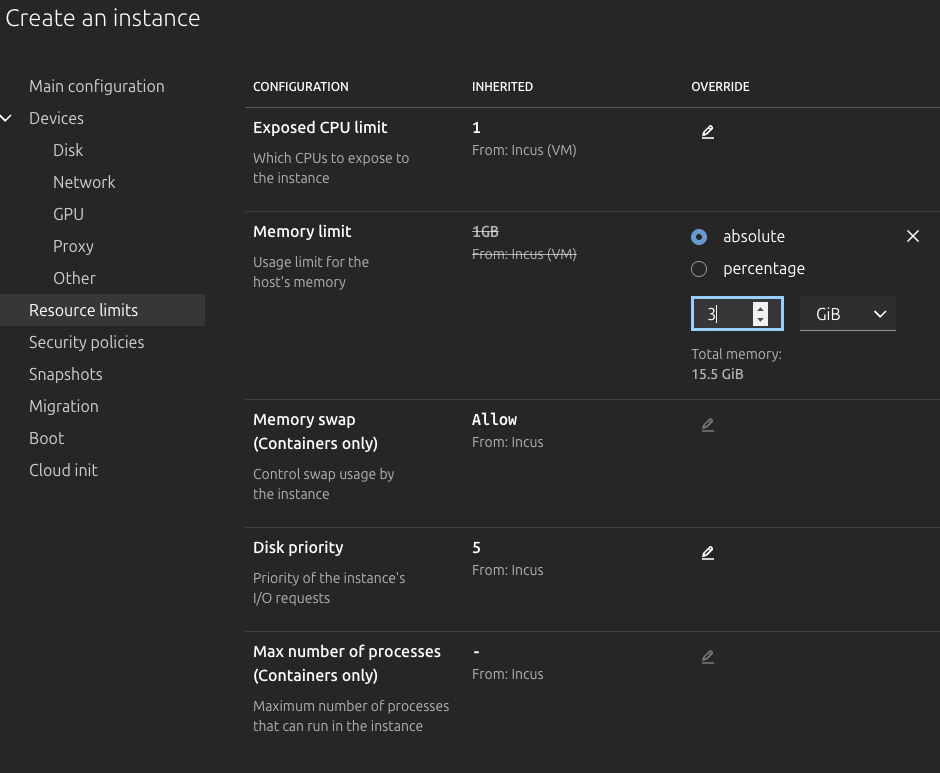The image size is (940, 773).
Task: Increase the memory value with the up stepper
Action: point(761,308)
